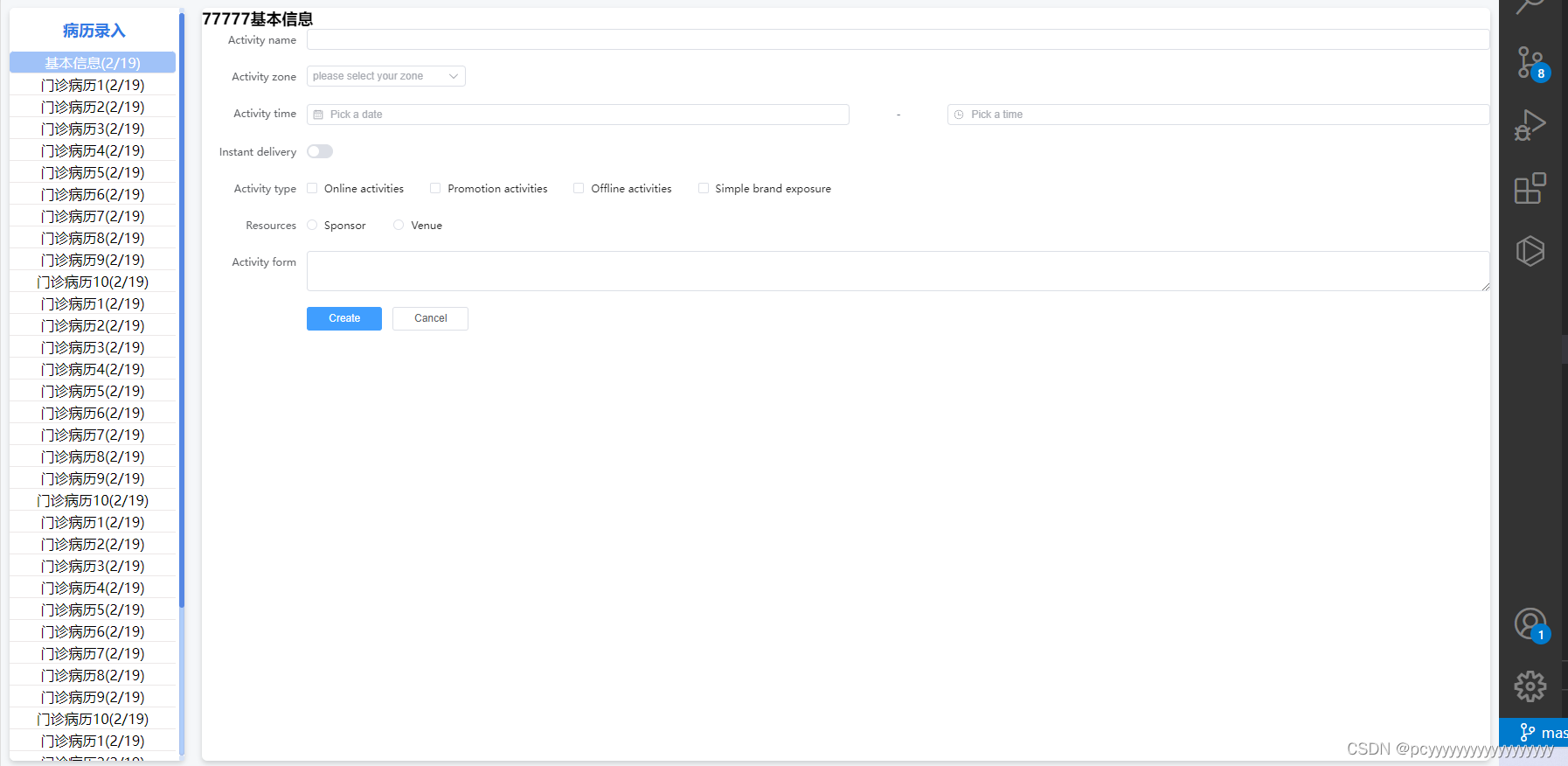This screenshot has width=1568, height=766.
Task: Open the topmost 门诊病历10(2/19) menu entry
Action: pos(93,282)
